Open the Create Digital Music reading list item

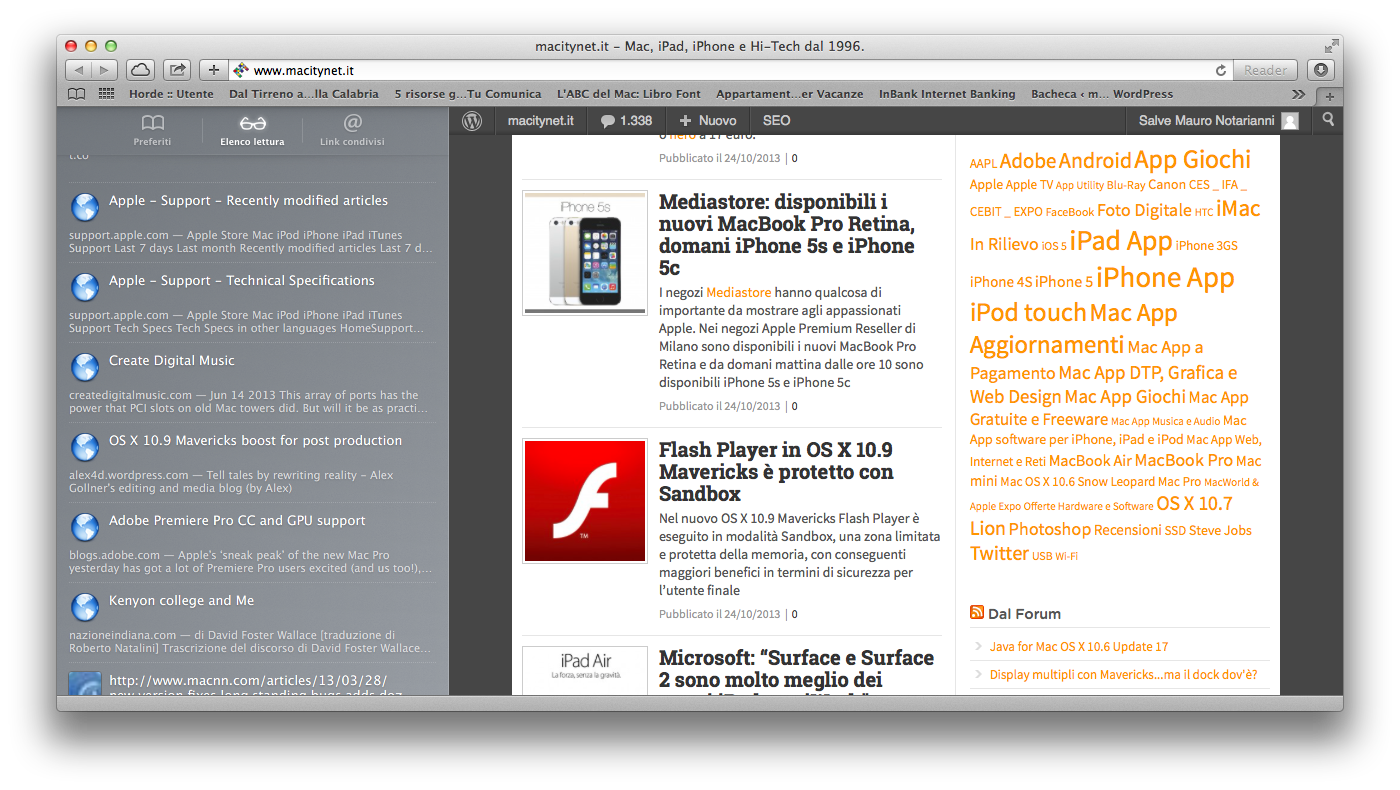[x=252, y=382]
